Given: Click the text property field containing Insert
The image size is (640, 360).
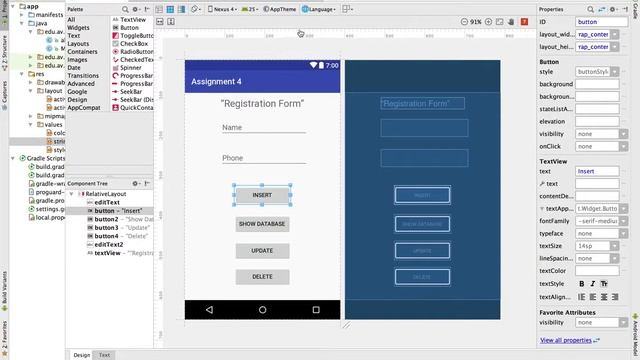Looking at the screenshot, I should (x=597, y=171).
